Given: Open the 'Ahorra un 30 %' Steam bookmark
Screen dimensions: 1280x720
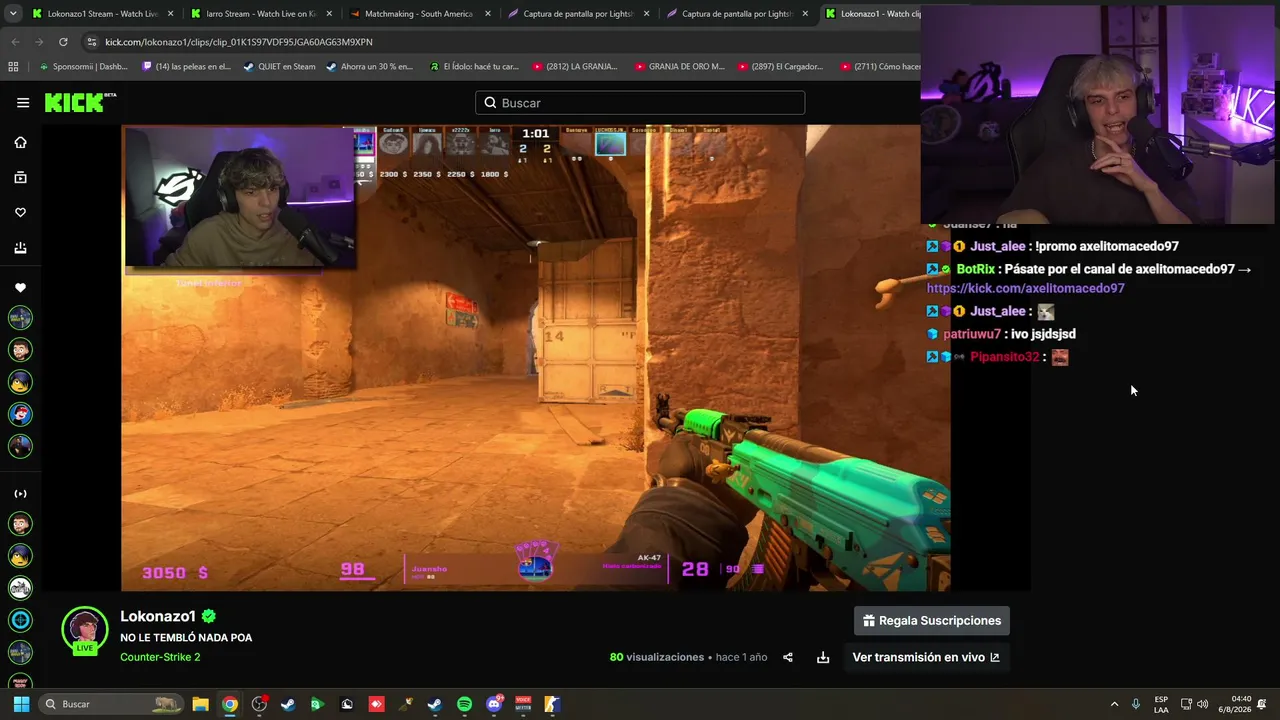Looking at the screenshot, I should point(368,67).
